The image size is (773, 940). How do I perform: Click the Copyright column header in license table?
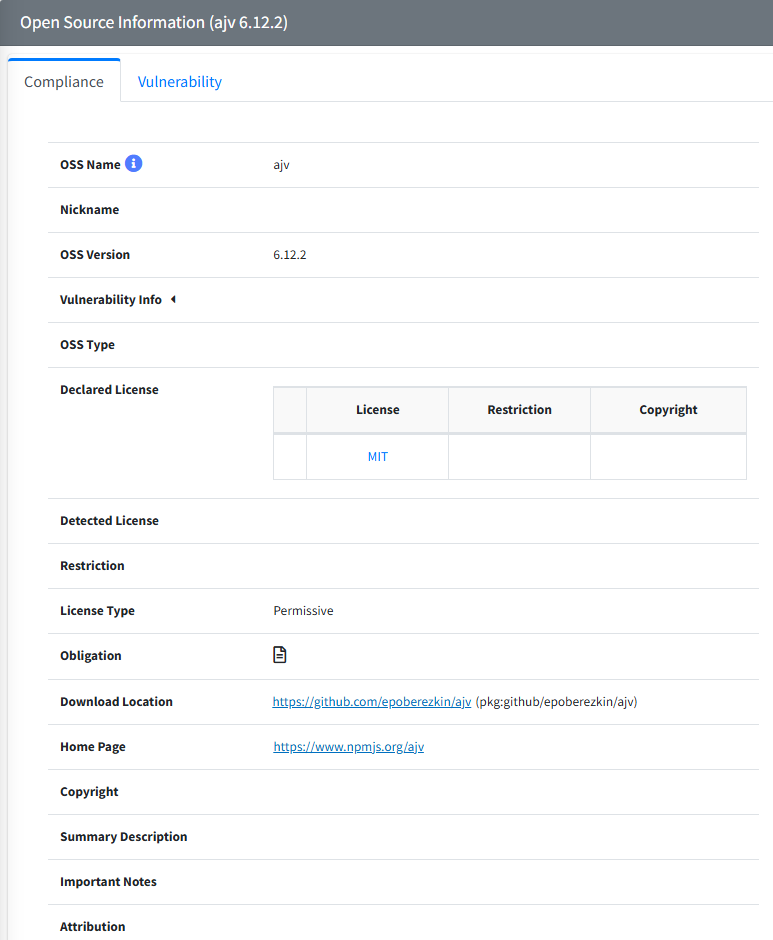668,409
